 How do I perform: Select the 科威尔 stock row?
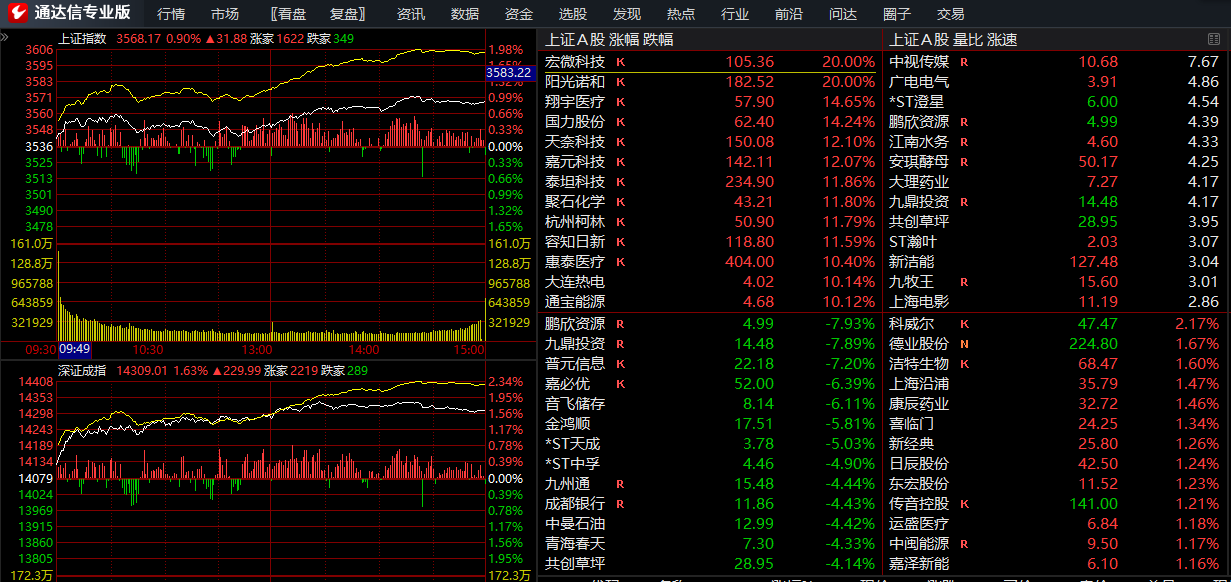(x=1056, y=324)
